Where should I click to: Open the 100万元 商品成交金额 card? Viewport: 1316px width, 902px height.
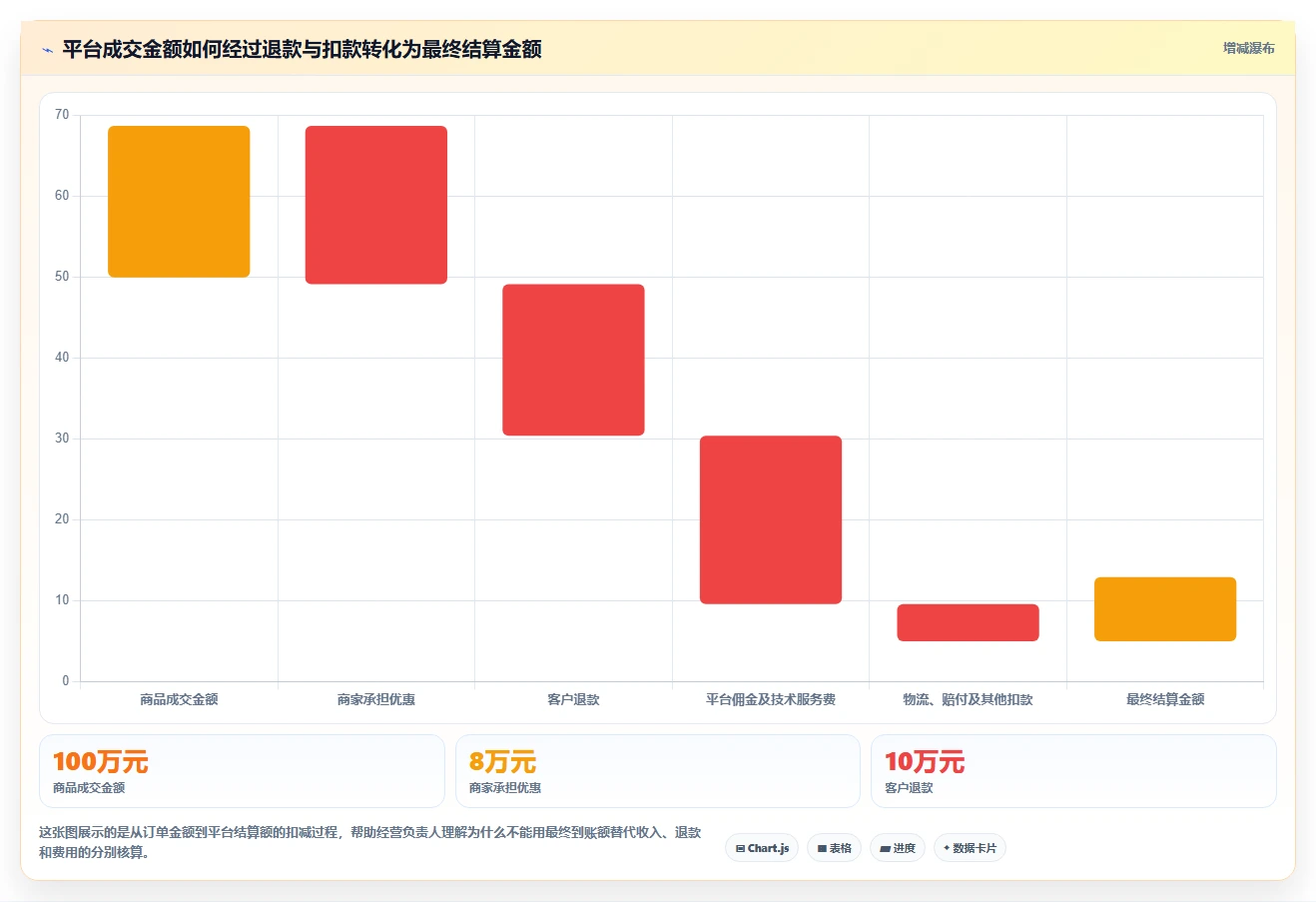click(242, 771)
